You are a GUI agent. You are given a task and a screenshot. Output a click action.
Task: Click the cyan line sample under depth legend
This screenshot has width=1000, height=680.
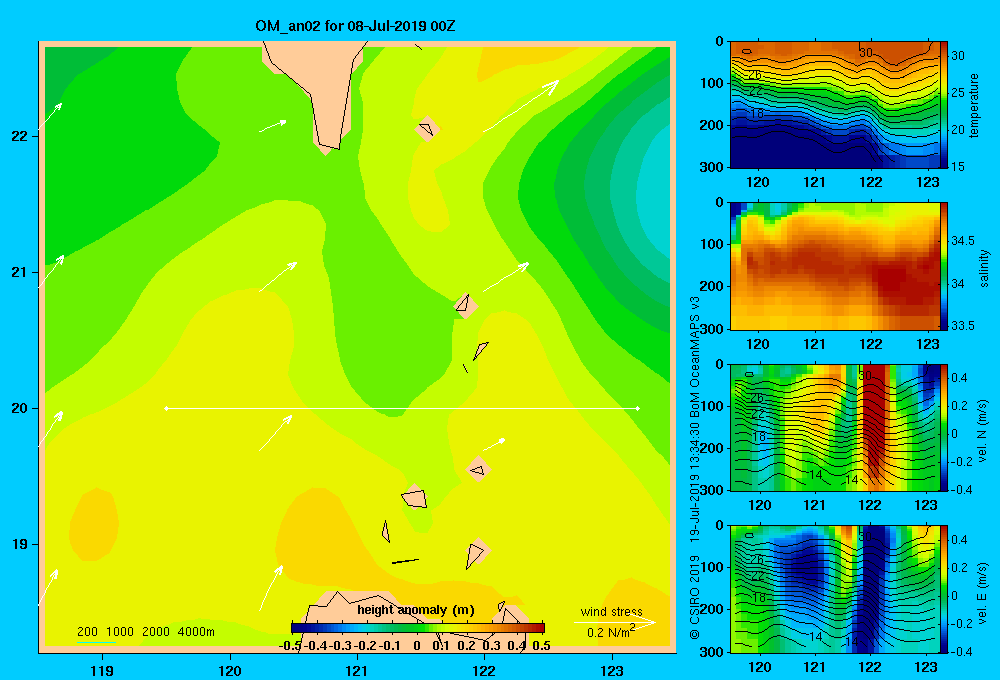tap(97, 642)
